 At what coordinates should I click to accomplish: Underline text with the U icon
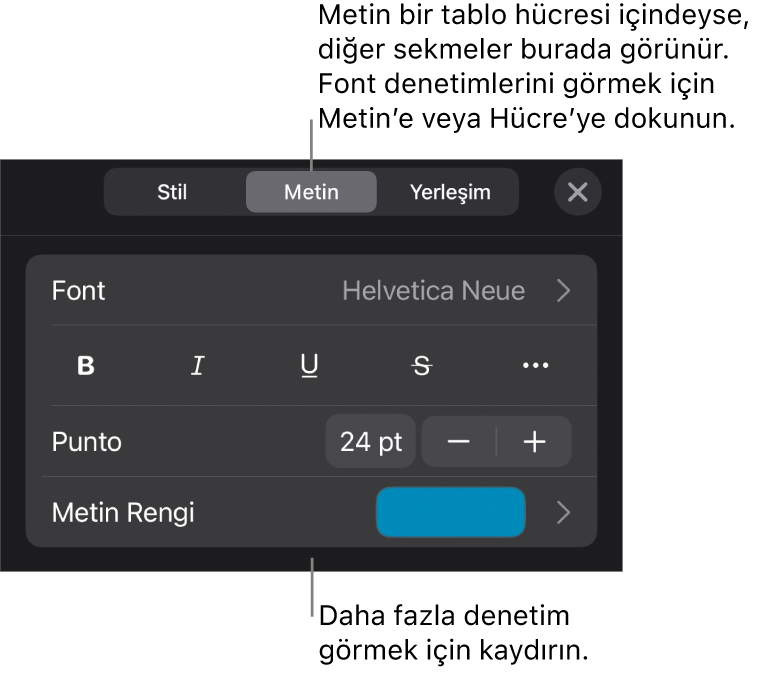[x=310, y=366]
